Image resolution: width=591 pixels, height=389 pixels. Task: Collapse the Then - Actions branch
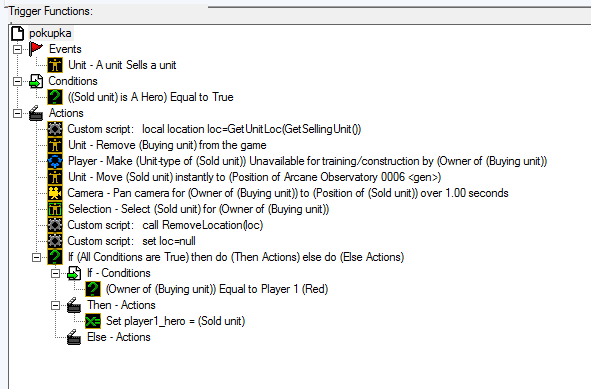point(55,305)
